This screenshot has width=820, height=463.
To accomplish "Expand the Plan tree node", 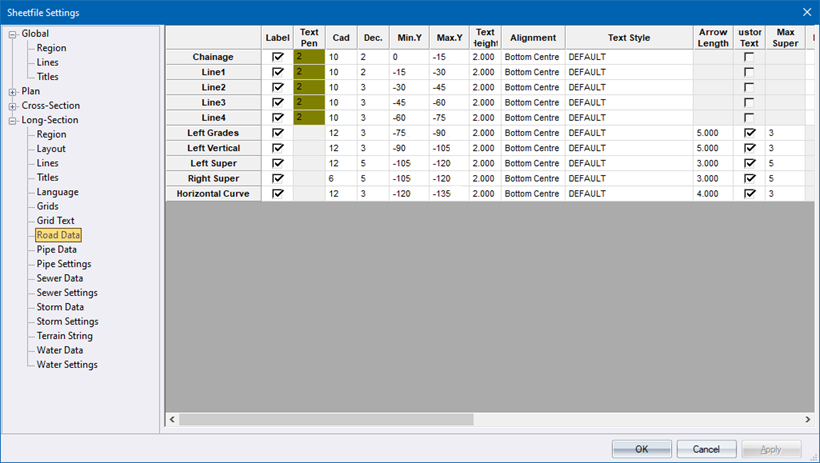I will pyautogui.click(x=13, y=92).
